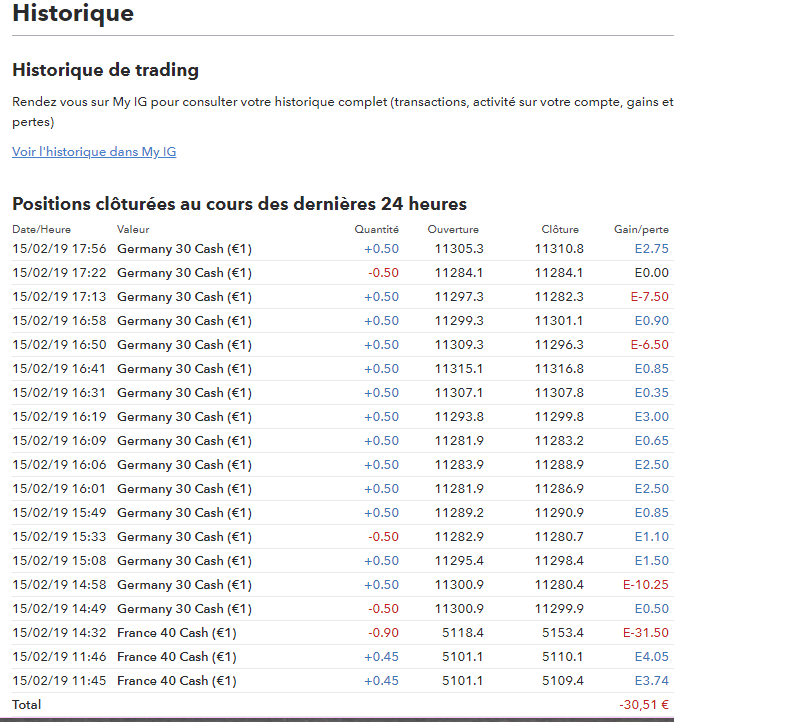Click gain value E0.00
This screenshot has width=800, height=722.
pyautogui.click(x=652, y=272)
